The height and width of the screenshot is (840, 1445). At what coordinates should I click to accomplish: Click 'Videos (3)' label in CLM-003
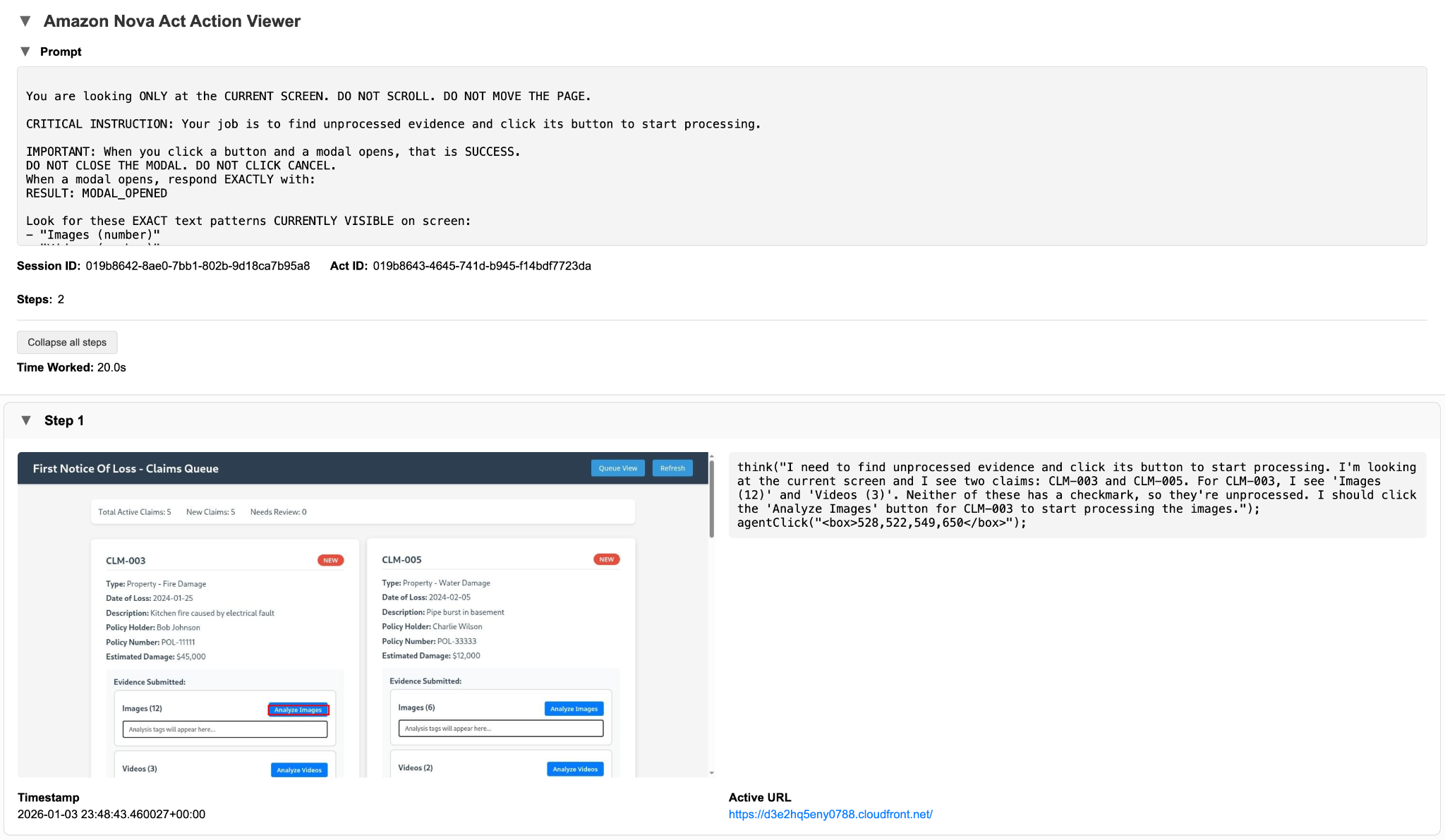pyautogui.click(x=140, y=769)
